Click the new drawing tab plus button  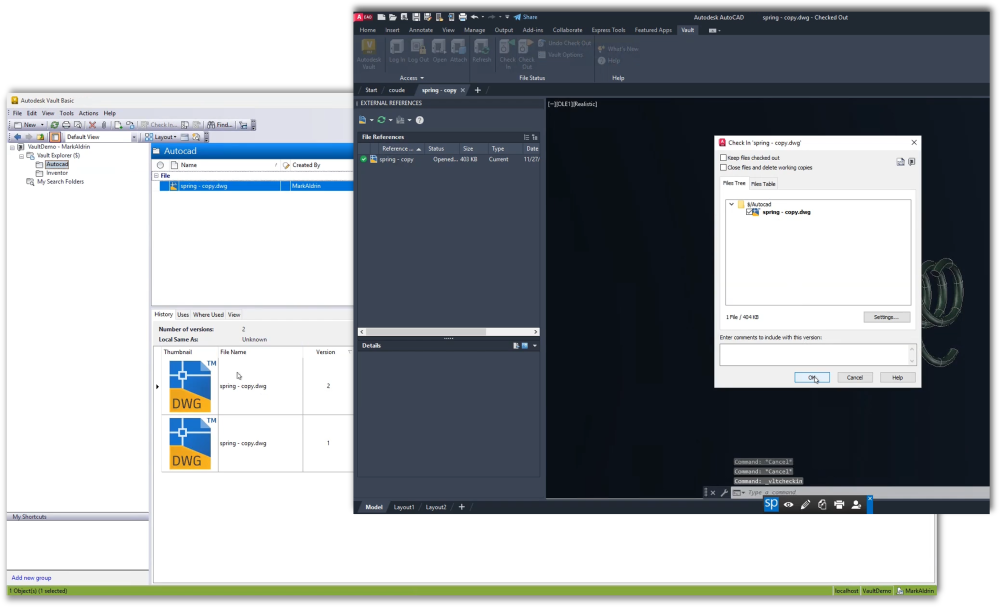477,91
